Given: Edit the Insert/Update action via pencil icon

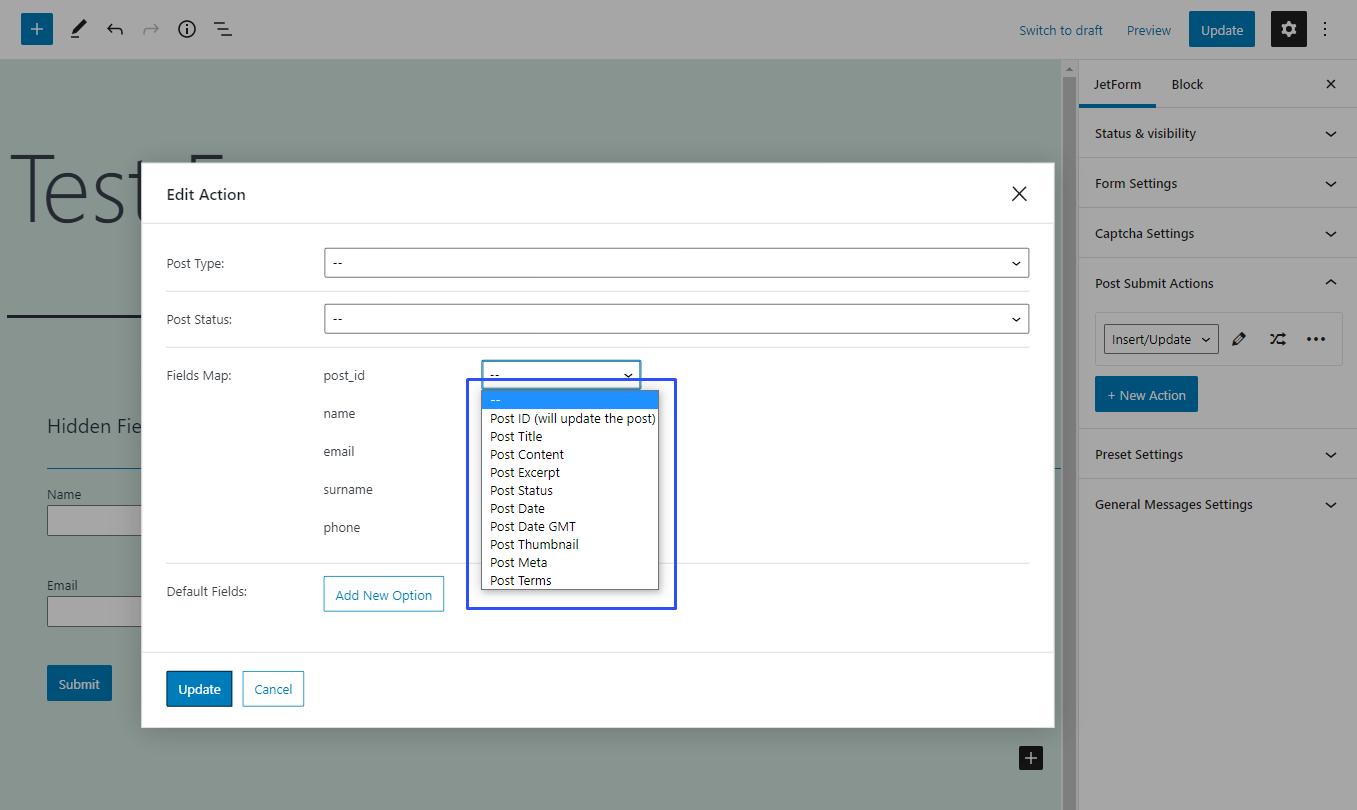Looking at the screenshot, I should click(x=1239, y=339).
